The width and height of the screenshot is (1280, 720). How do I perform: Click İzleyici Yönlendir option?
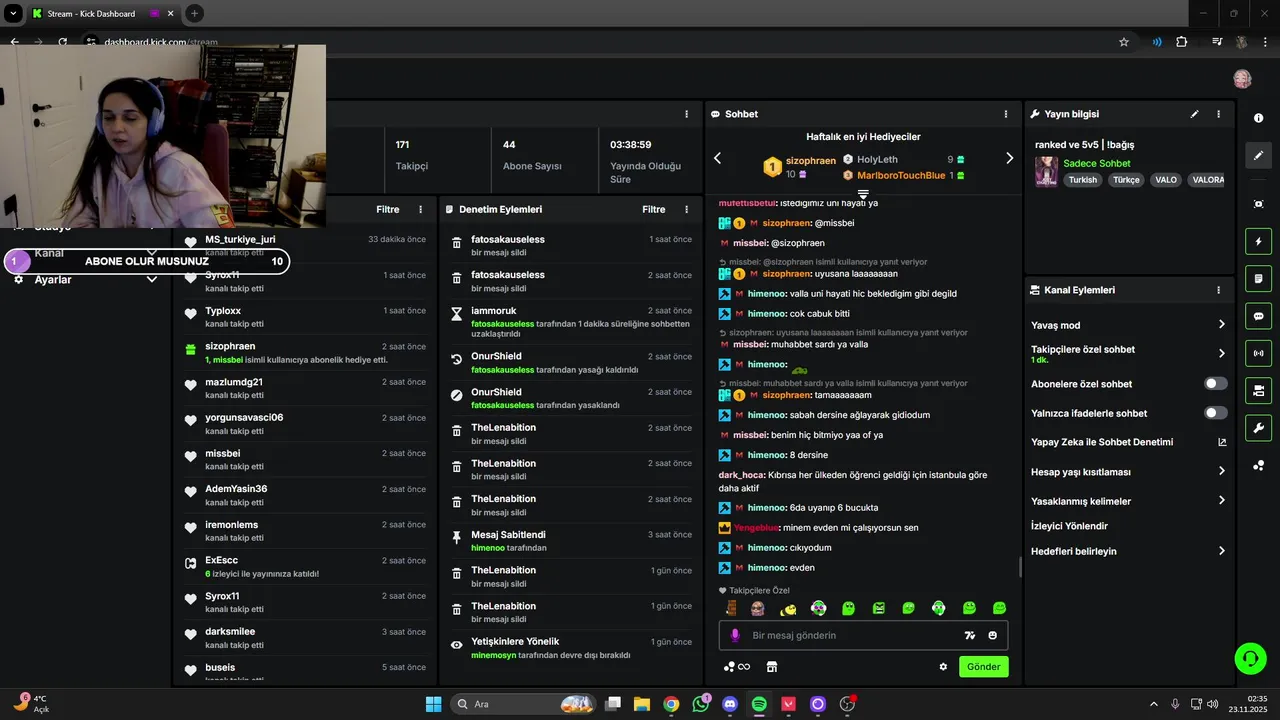coord(1069,526)
